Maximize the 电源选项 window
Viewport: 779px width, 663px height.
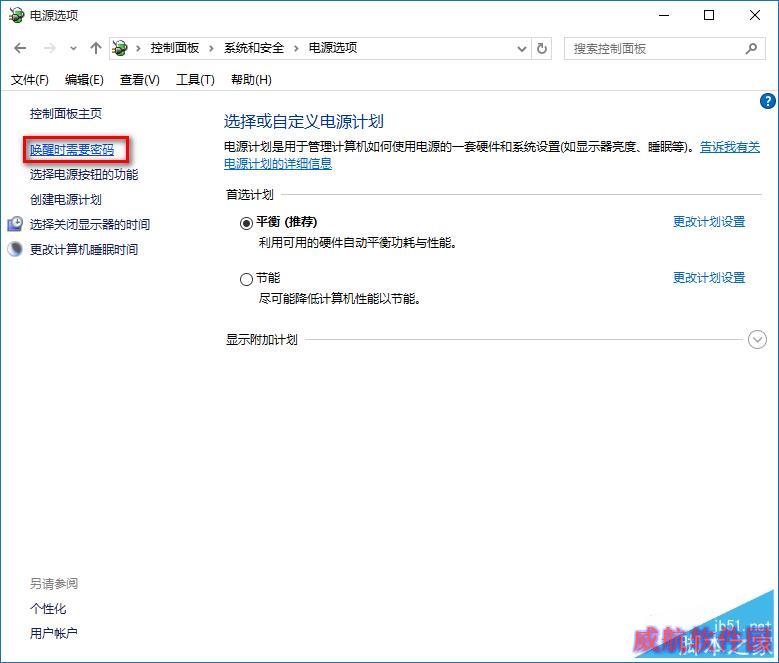click(709, 15)
